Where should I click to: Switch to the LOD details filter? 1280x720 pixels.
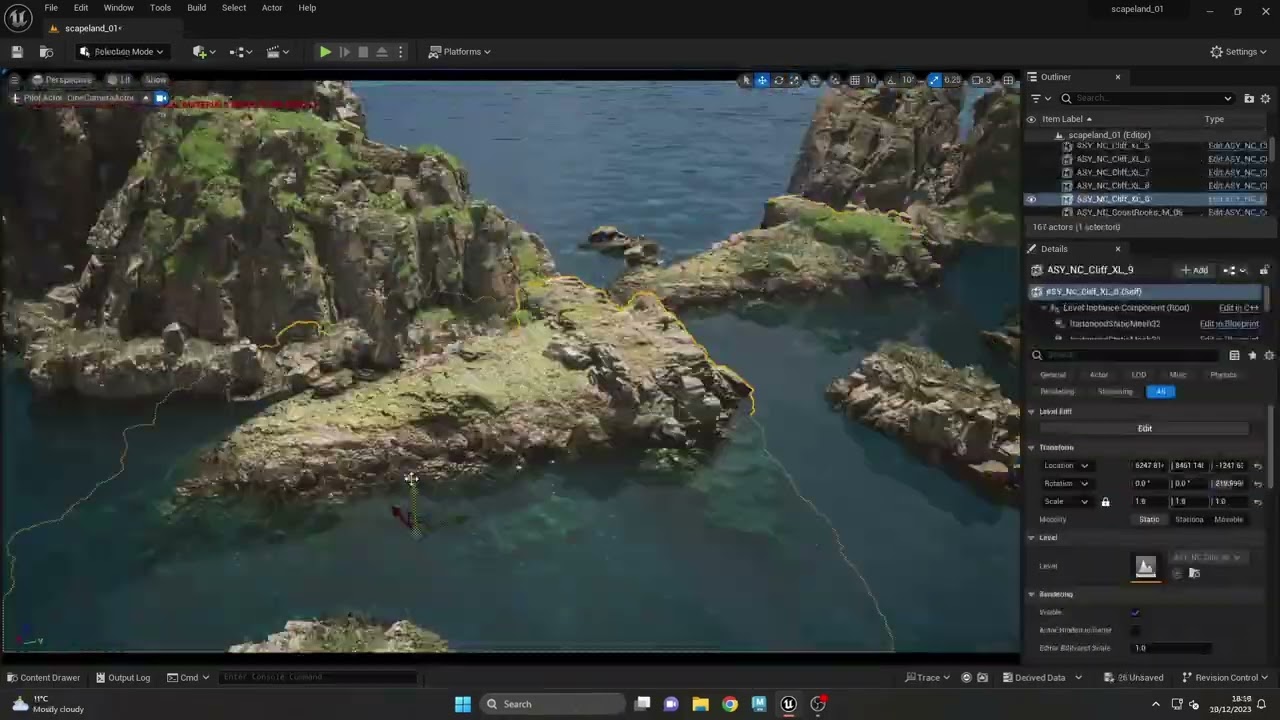tap(1138, 375)
